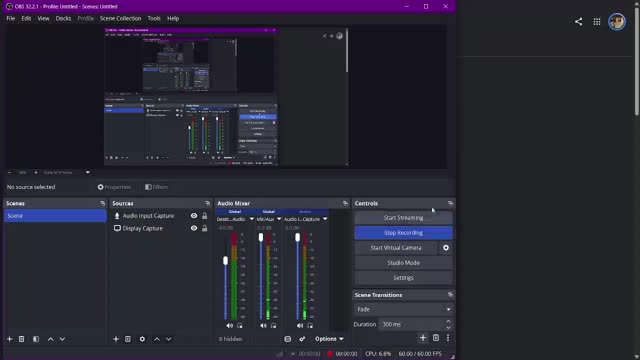
Task: Open the audio mixer Options dropdown
Action: 329,339
